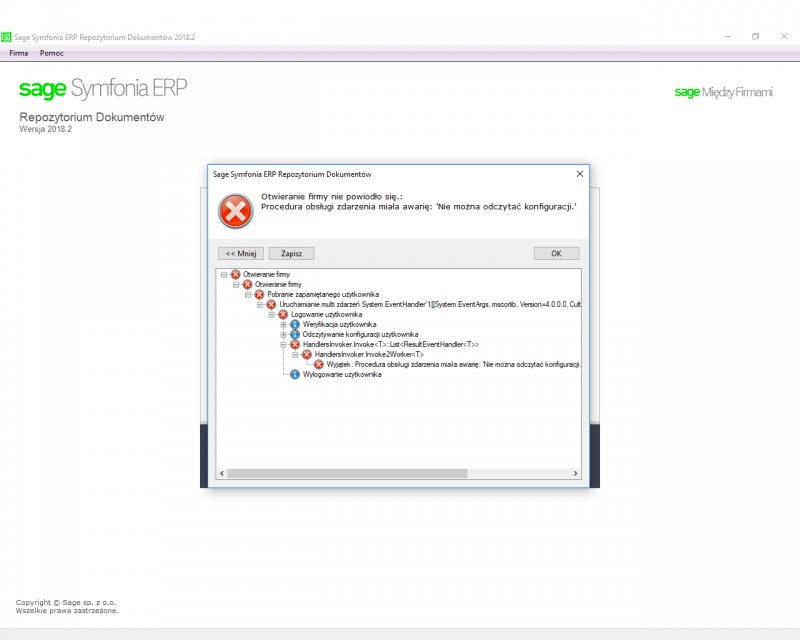Restore down the Sage Symfonia main window
Viewport: 800px width, 640px height.
[x=756, y=37]
